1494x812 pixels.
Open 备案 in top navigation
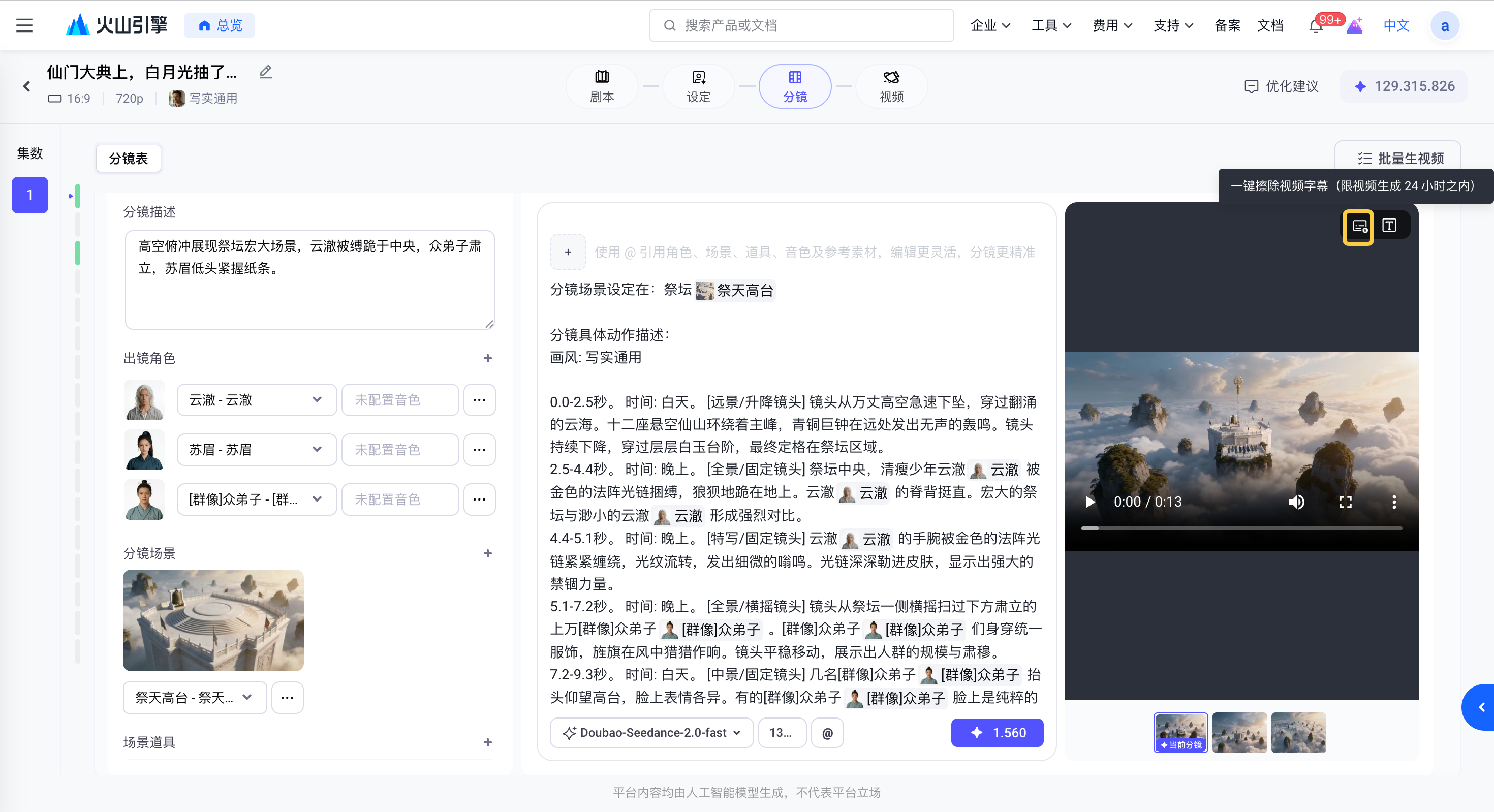pos(1227,25)
